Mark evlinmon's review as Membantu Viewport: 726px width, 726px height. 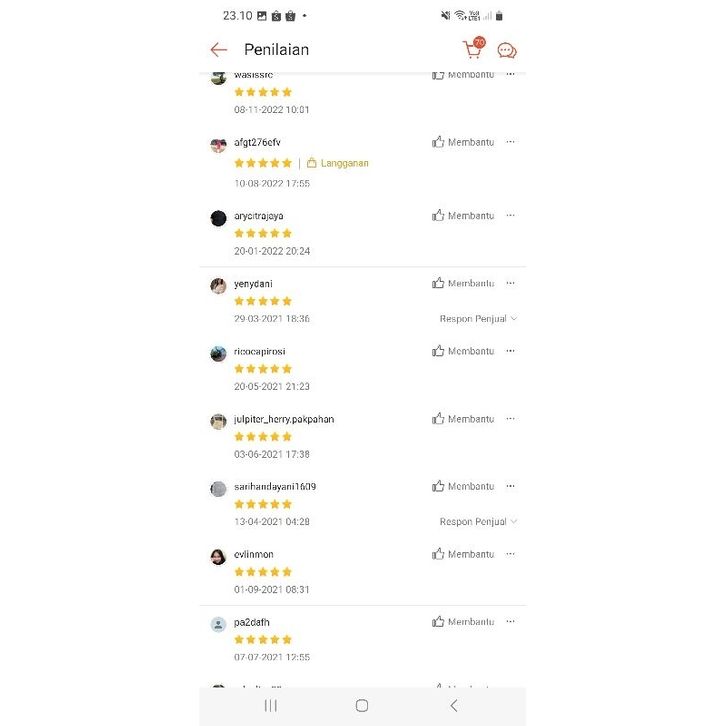pyautogui.click(x=463, y=554)
